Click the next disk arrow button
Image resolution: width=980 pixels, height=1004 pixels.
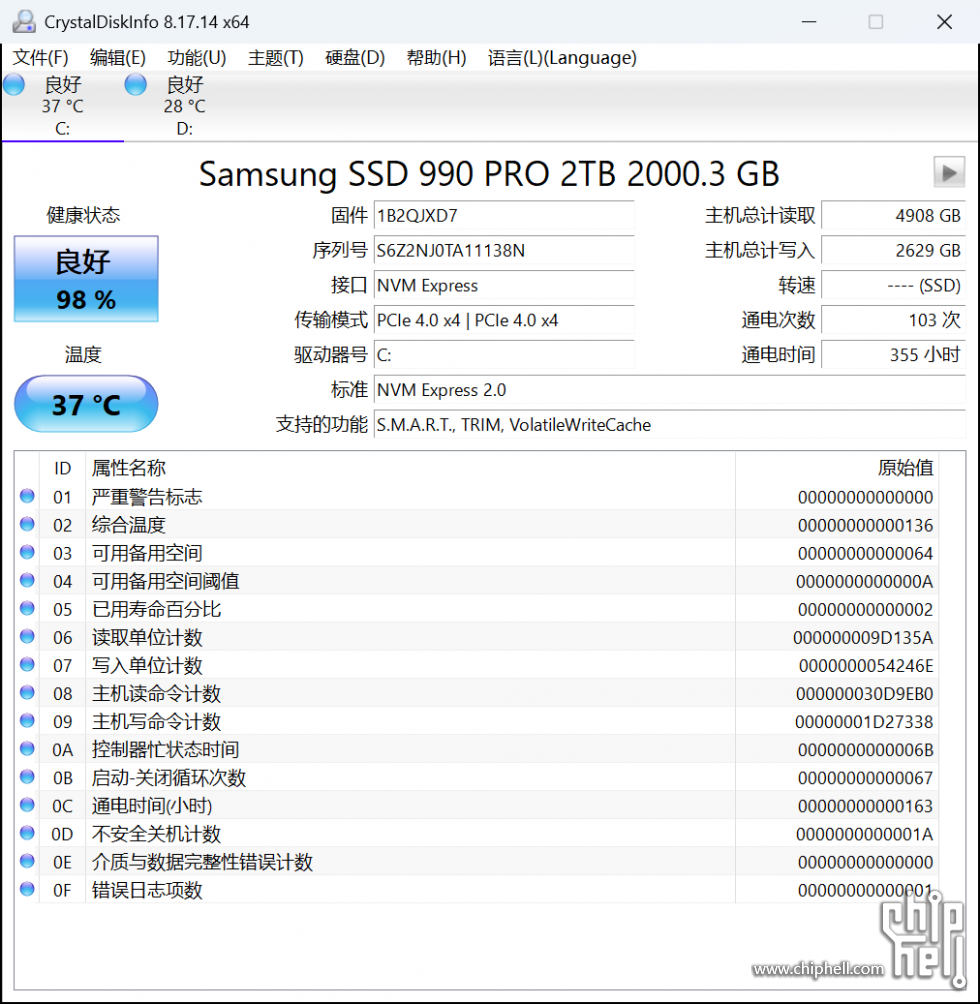click(949, 172)
